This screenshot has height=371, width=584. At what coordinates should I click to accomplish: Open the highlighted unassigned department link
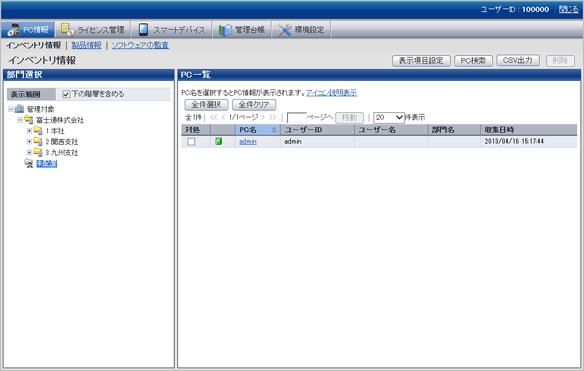pyautogui.click(x=47, y=164)
